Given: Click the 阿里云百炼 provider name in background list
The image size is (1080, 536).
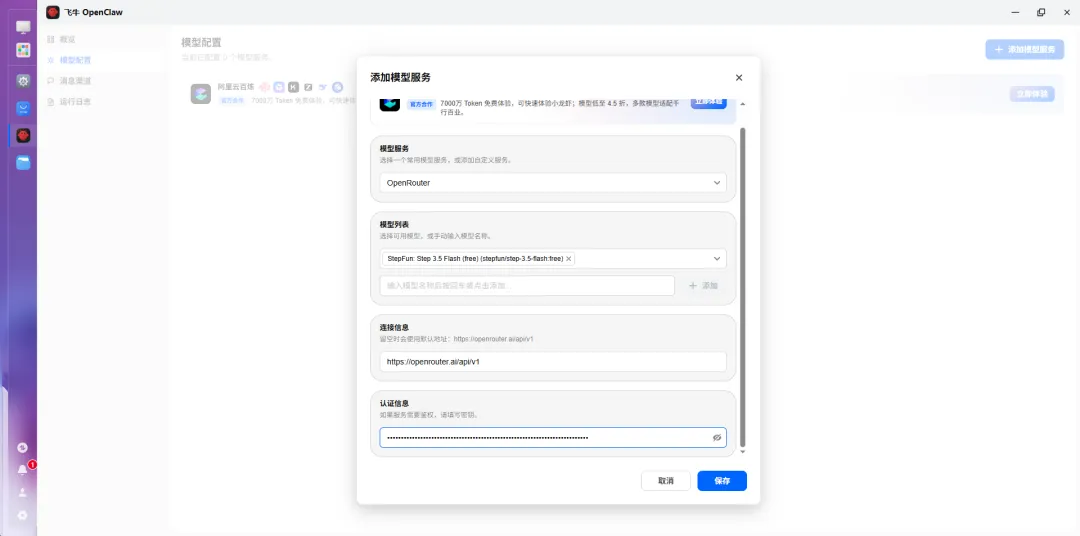Looking at the screenshot, I should [x=236, y=87].
